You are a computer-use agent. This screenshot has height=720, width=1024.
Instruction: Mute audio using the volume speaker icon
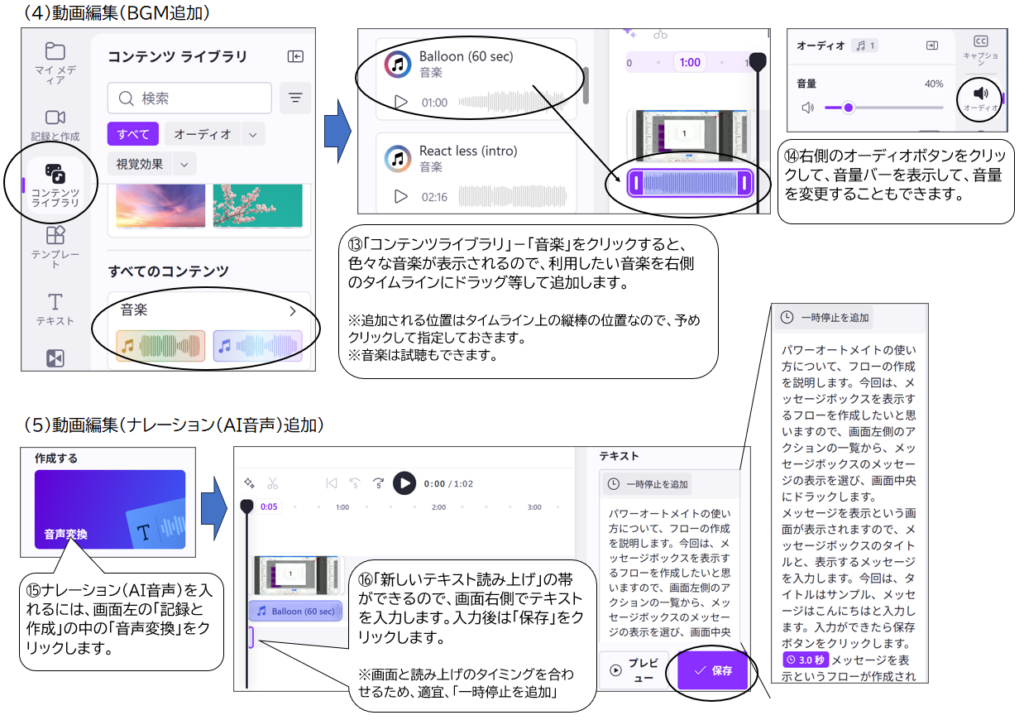[x=808, y=107]
